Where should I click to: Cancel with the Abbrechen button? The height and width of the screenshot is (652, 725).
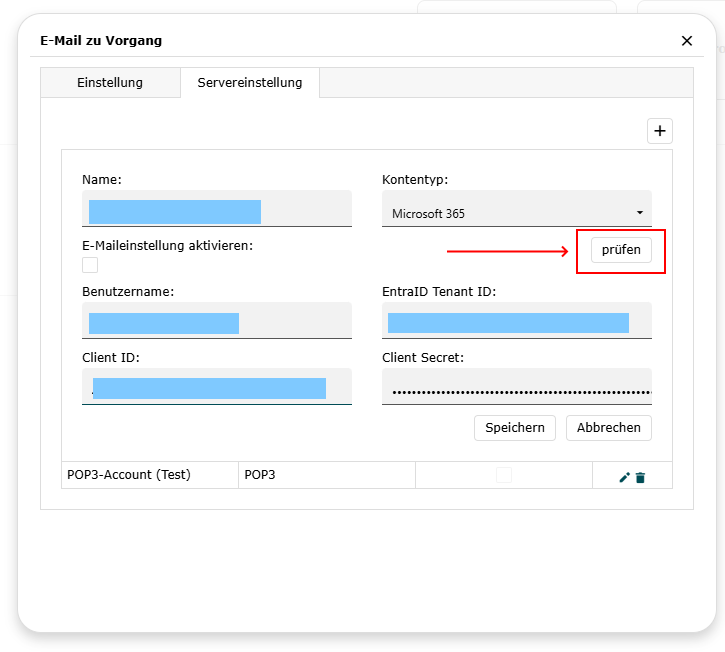click(609, 428)
